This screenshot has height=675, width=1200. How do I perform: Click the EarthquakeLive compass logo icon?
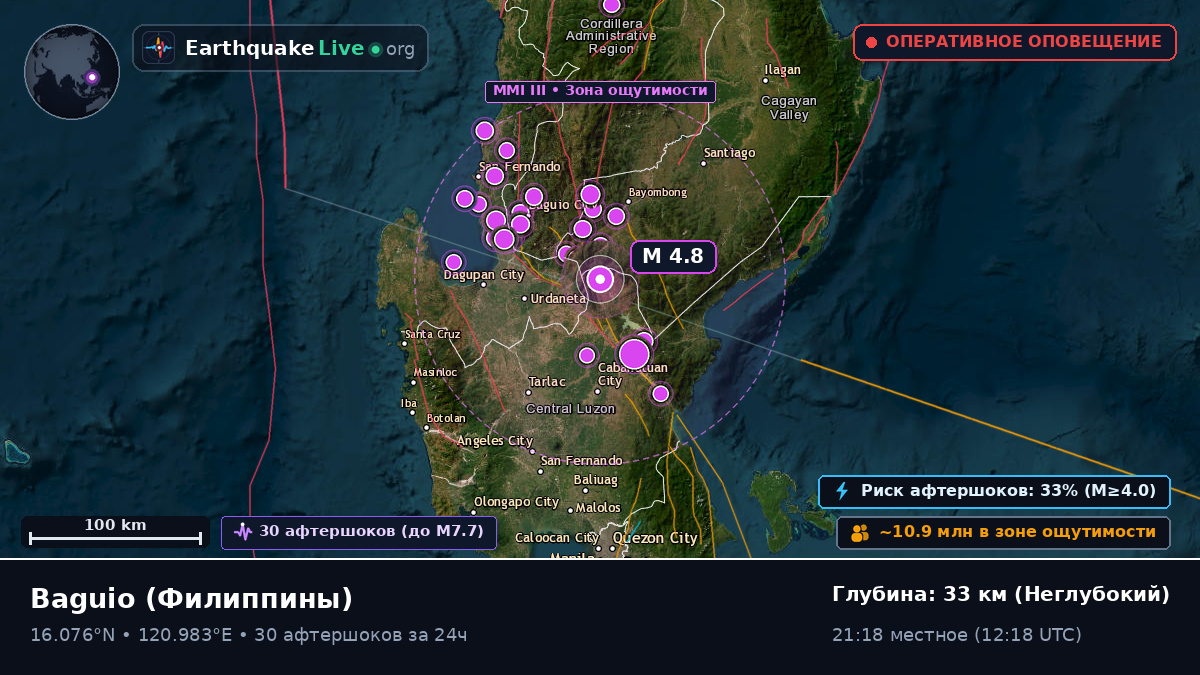[159, 48]
